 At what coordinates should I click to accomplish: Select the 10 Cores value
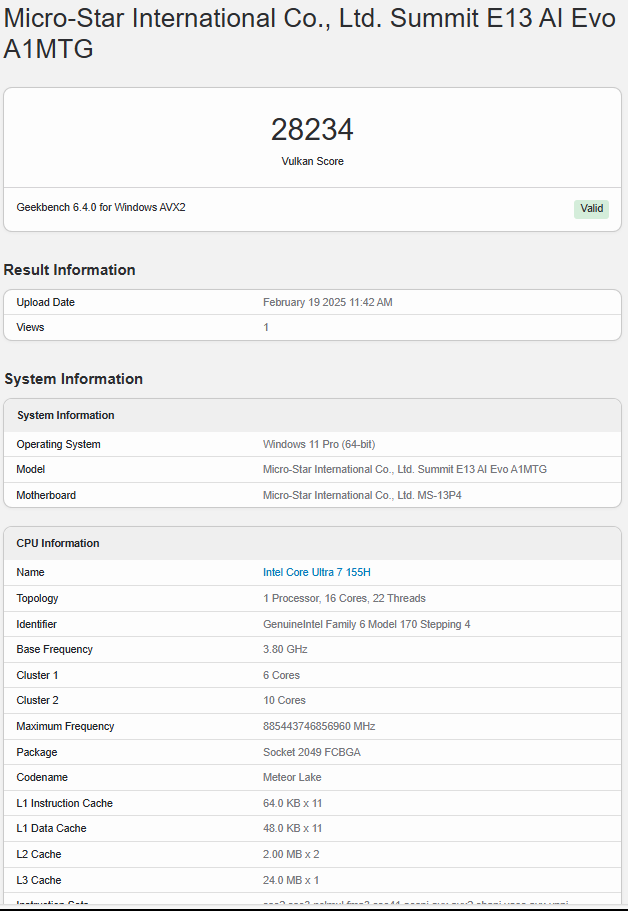click(x=284, y=701)
